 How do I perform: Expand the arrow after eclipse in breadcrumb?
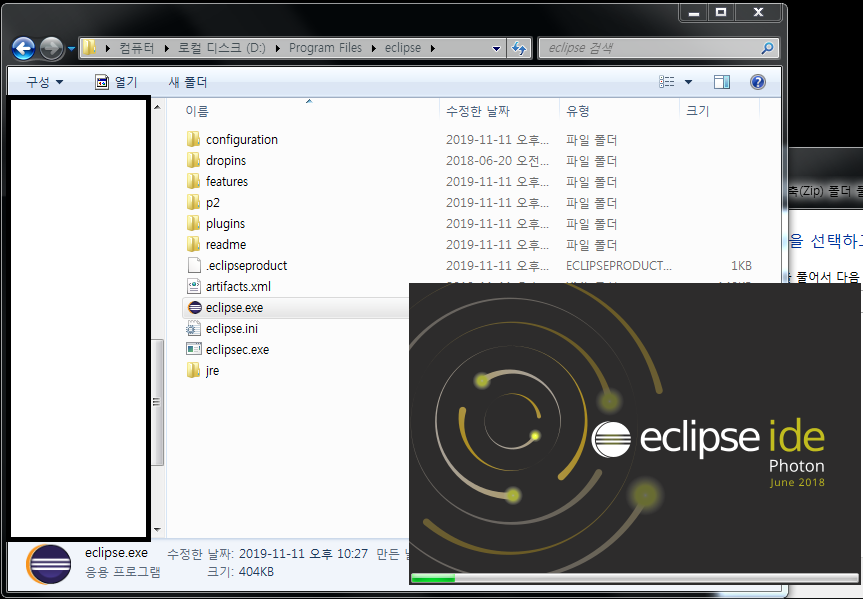[x=433, y=48]
